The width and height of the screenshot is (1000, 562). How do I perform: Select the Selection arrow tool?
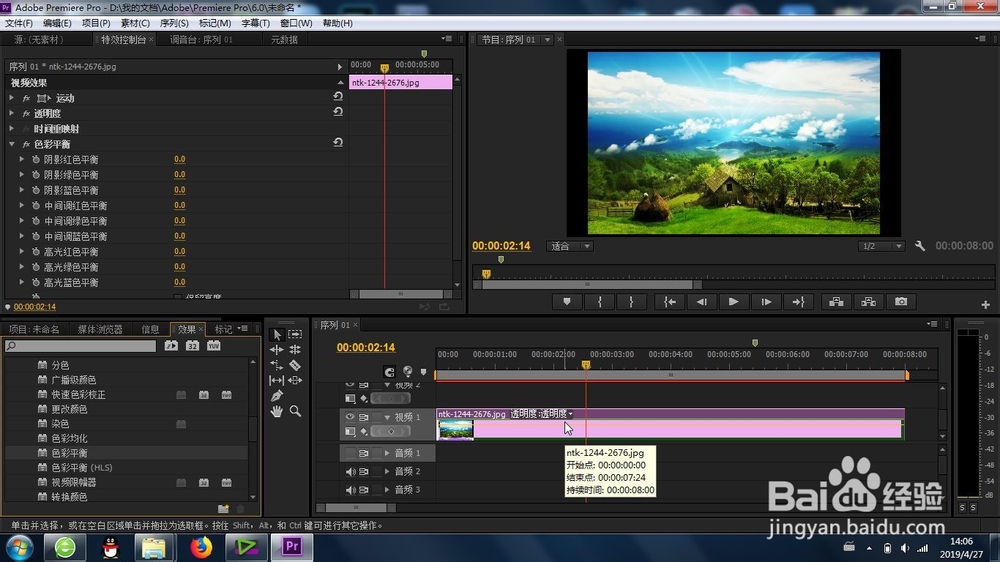point(277,334)
